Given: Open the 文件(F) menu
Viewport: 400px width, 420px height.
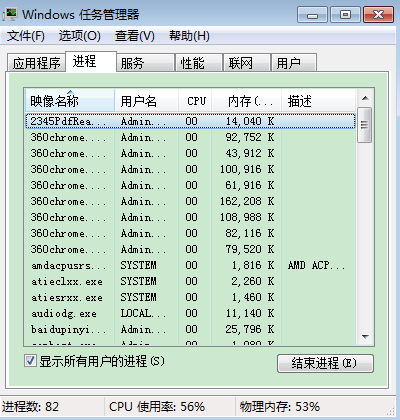Looking at the screenshot, I should (x=26, y=36).
